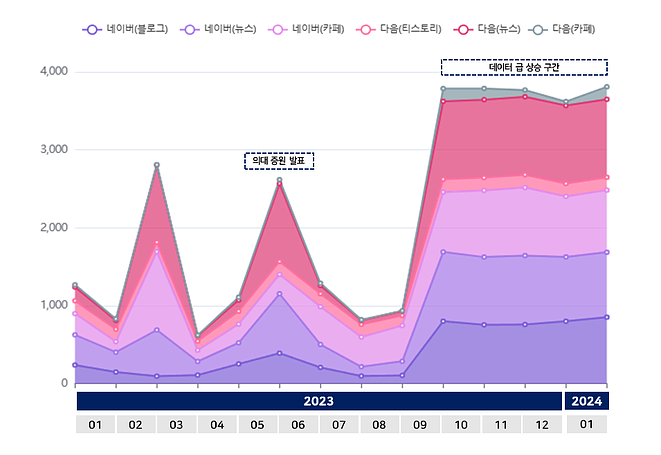This screenshot has width=661, height=455.
Task: Select the 2023 year band
Action: [319, 401]
